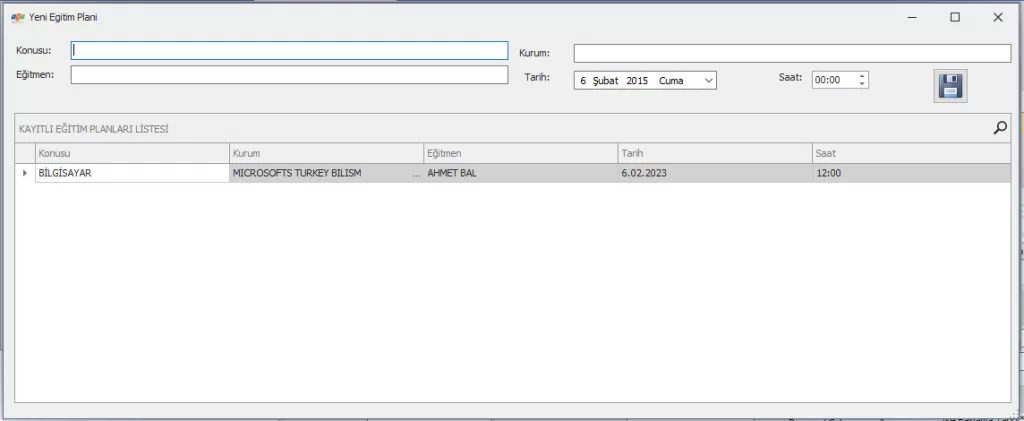Decrease Saat with the down arrow
Image resolution: width=1024 pixels, height=421 pixels.
tap(862, 84)
